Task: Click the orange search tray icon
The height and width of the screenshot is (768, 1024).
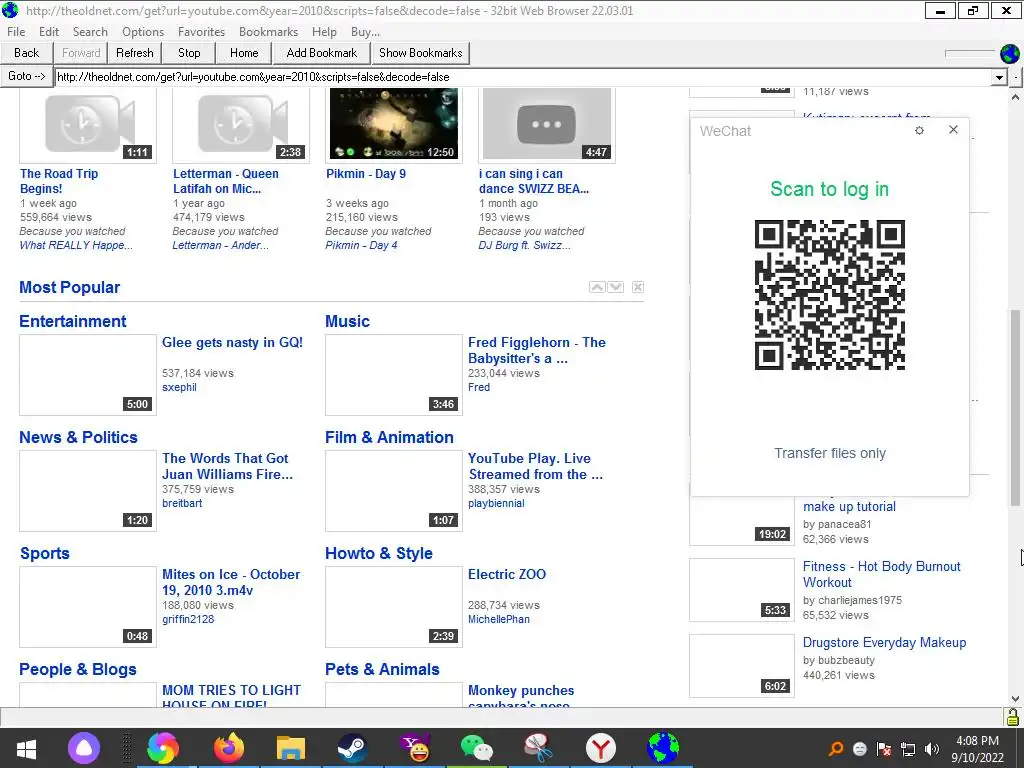Action: [835, 749]
